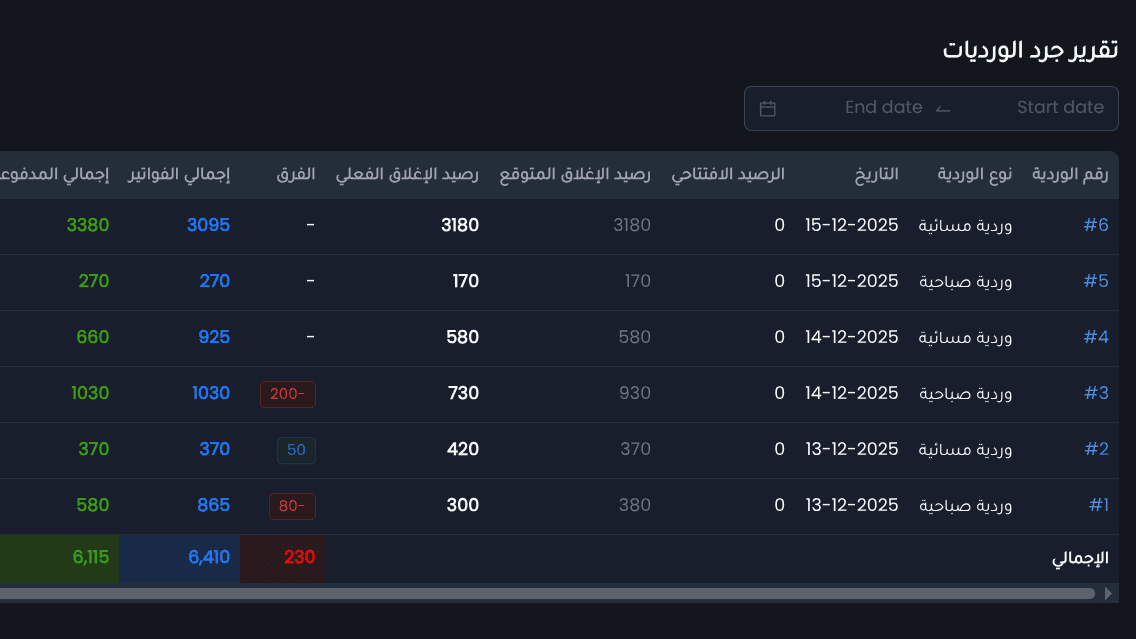Click the إجمالي الفواتير column header
1136x639 pixels.
179,175
